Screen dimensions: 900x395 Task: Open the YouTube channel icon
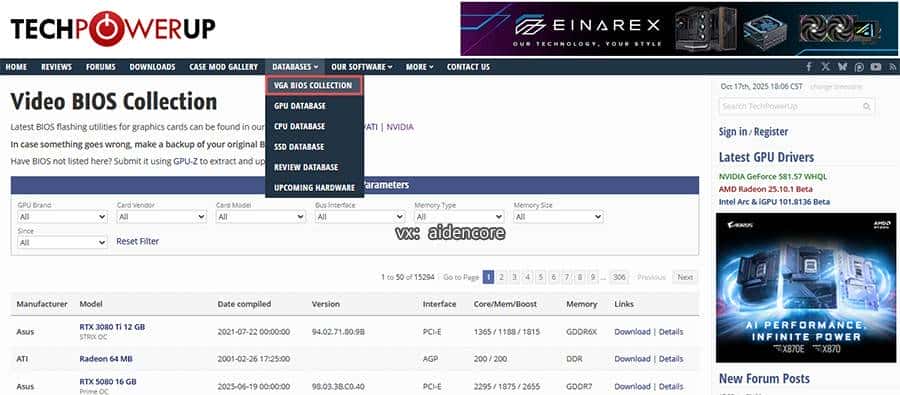(x=875, y=67)
